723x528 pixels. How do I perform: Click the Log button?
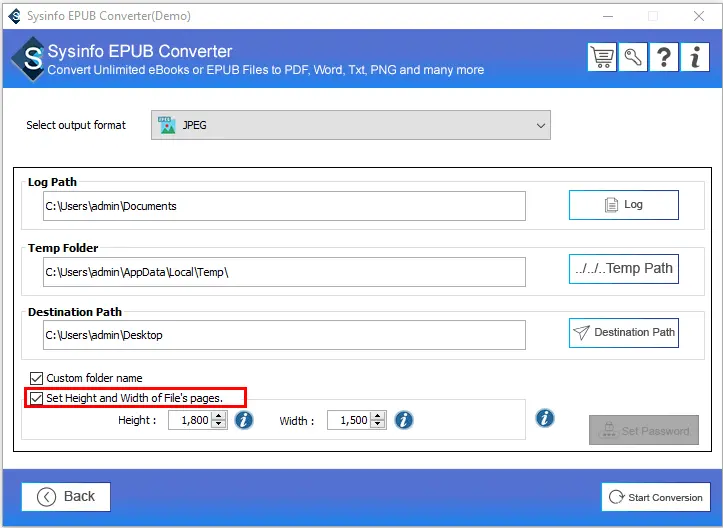[x=623, y=205]
